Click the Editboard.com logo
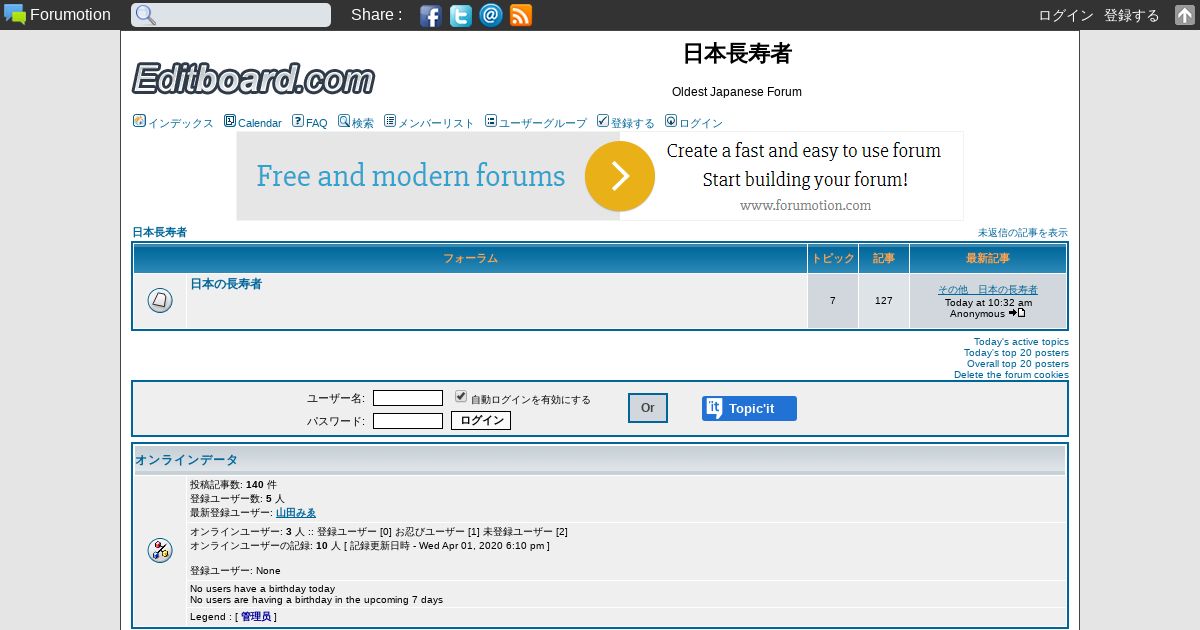 click(254, 77)
